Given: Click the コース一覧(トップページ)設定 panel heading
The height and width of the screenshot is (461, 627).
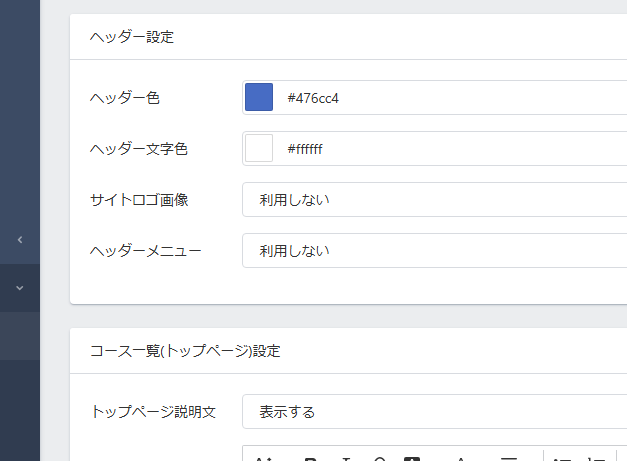Looking at the screenshot, I should [185, 351].
